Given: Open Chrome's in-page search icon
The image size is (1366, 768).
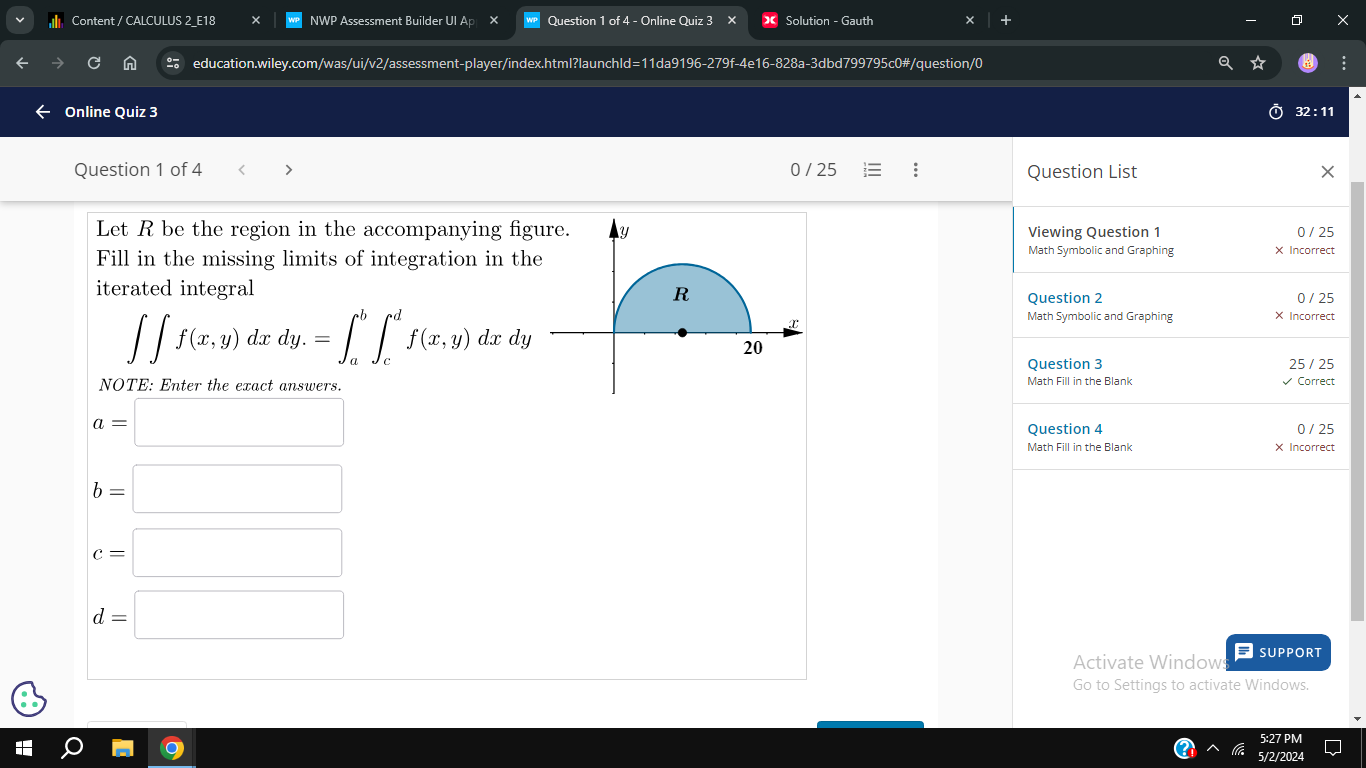Looking at the screenshot, I should 1224,63.
